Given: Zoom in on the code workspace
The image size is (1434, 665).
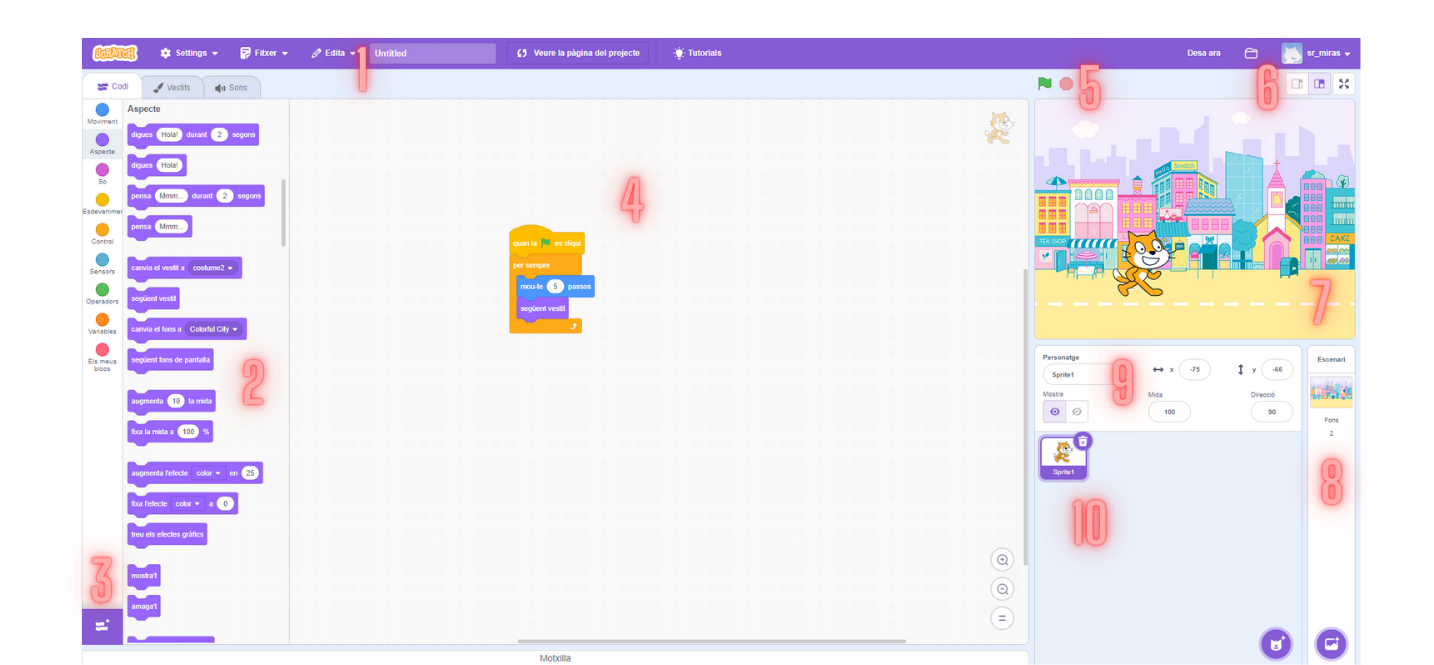Looking at the screenshot, I should (1002, 559).
